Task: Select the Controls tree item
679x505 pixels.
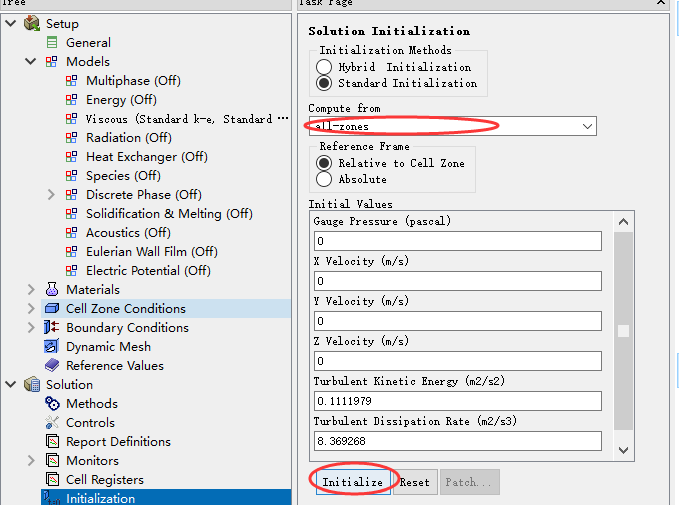Action: pos(91,422)
